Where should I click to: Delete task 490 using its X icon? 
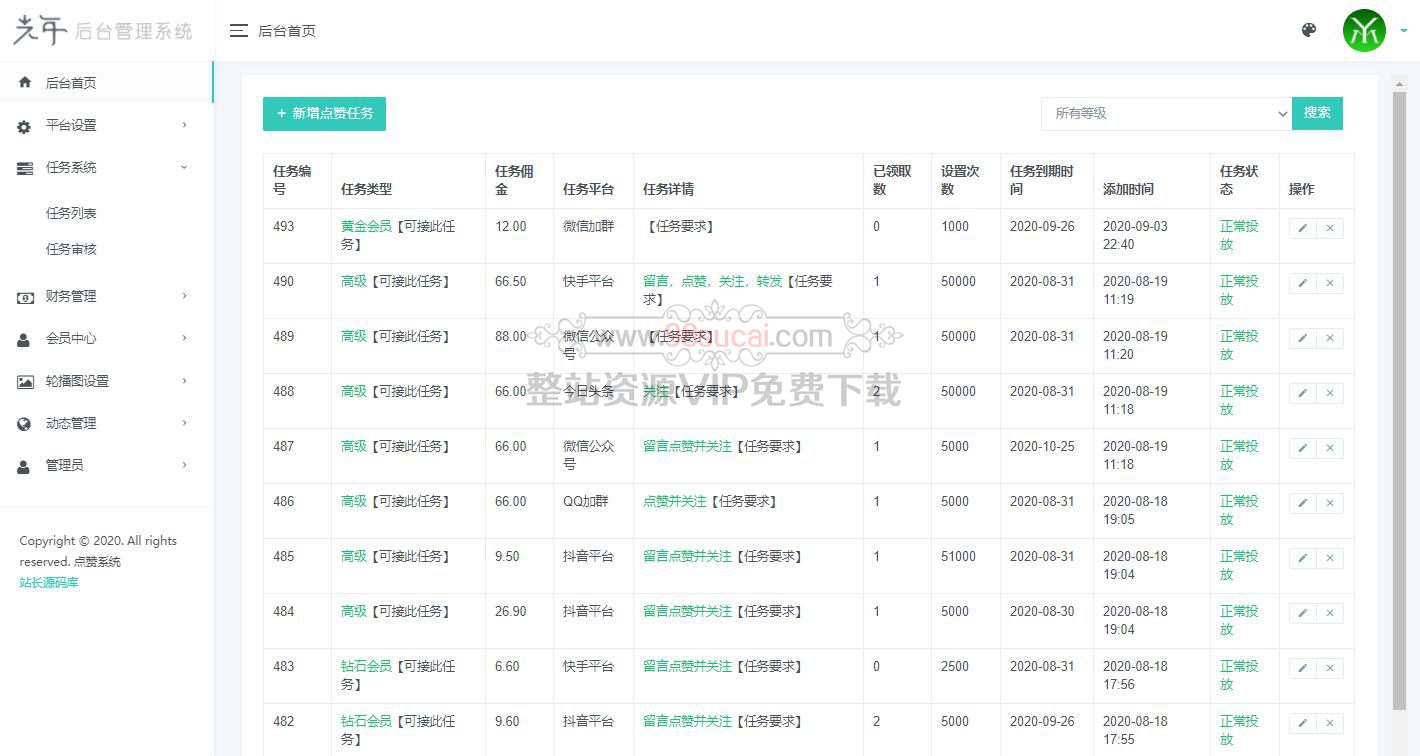tap(1330, 283)
